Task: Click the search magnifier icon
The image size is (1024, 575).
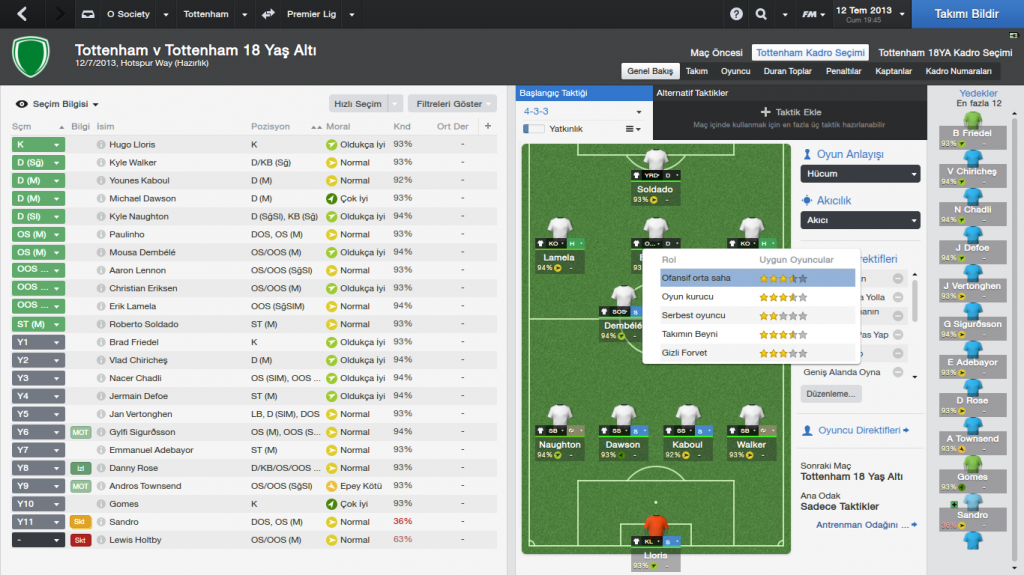Action: (x=761, y=14)
